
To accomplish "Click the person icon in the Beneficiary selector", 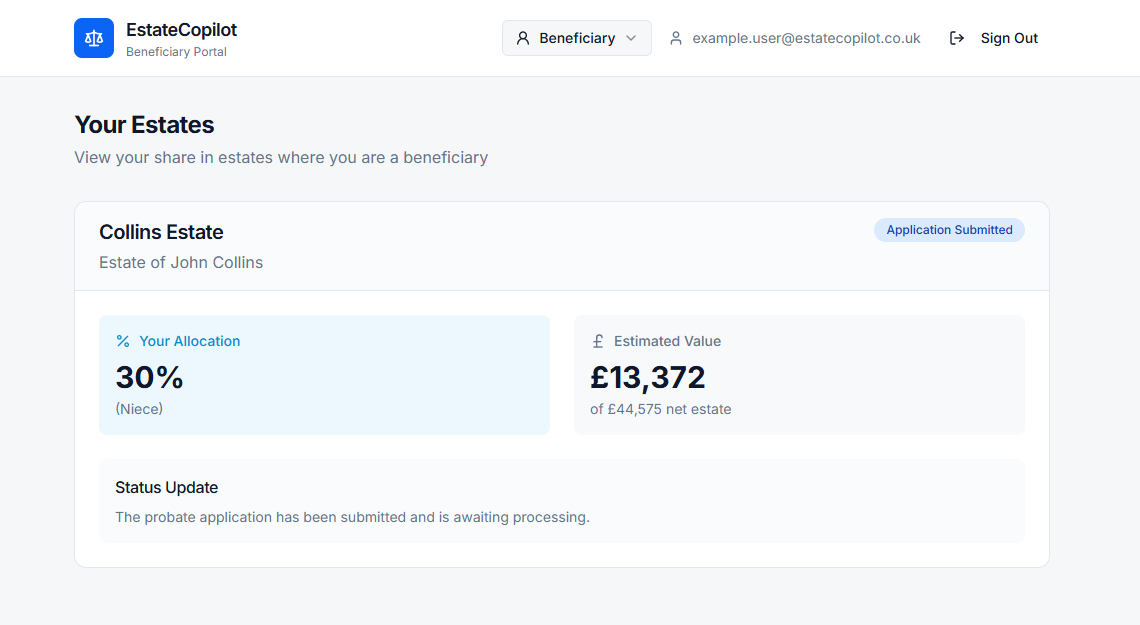I will tap(523, 37).
